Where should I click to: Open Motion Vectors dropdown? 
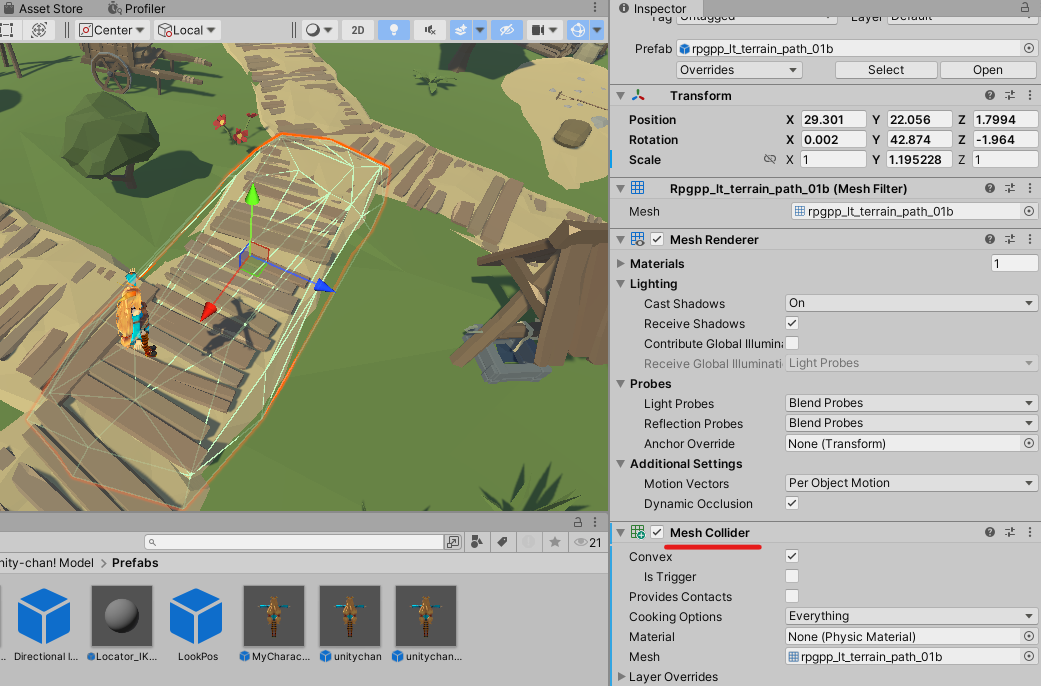coord(910,483)
